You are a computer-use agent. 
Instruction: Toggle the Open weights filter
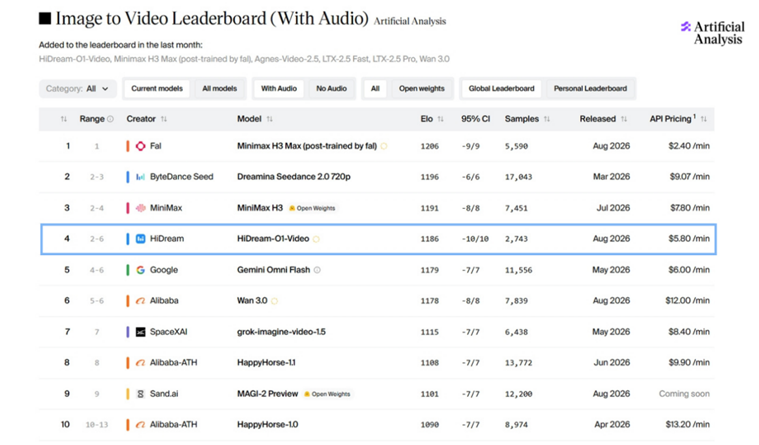click(422, 89)
